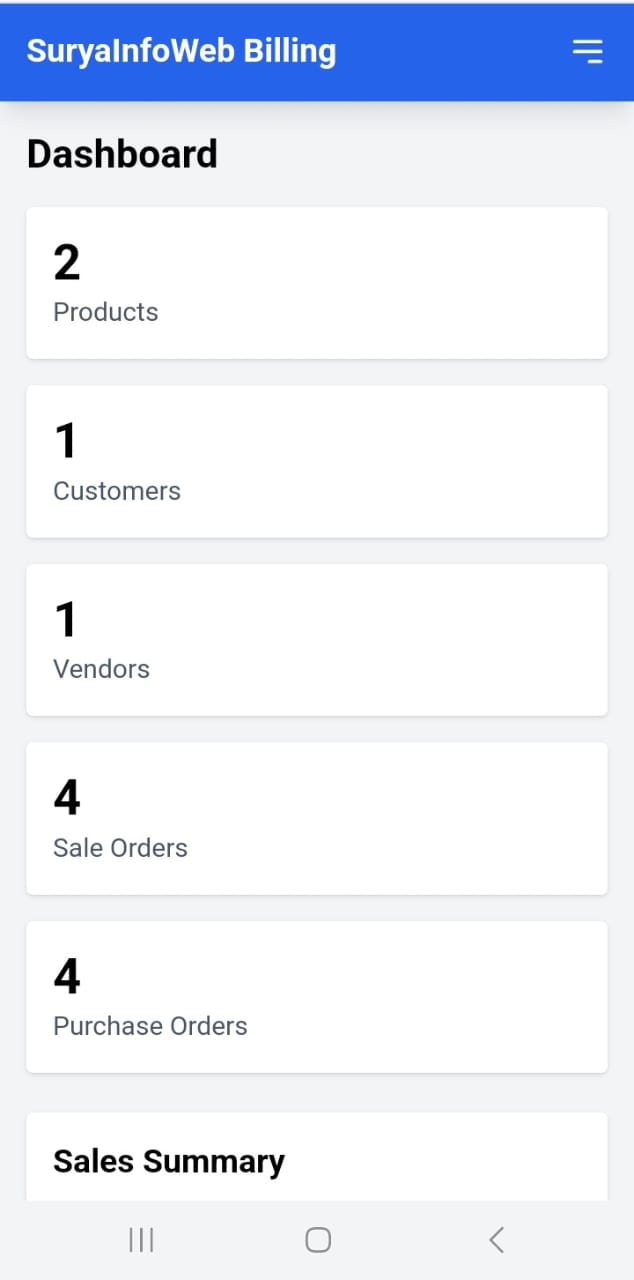
Task: Tap the SuryaInfoWeb Billing app title
Action: [181, 51]
